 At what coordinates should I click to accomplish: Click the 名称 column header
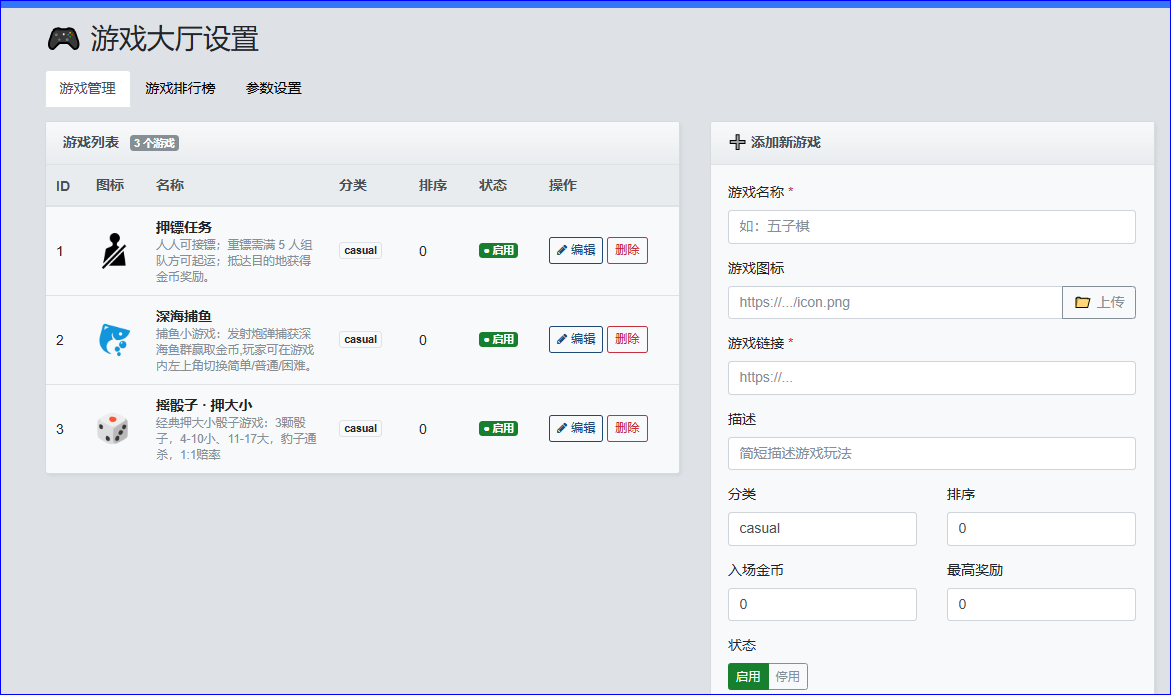point(170,185)
